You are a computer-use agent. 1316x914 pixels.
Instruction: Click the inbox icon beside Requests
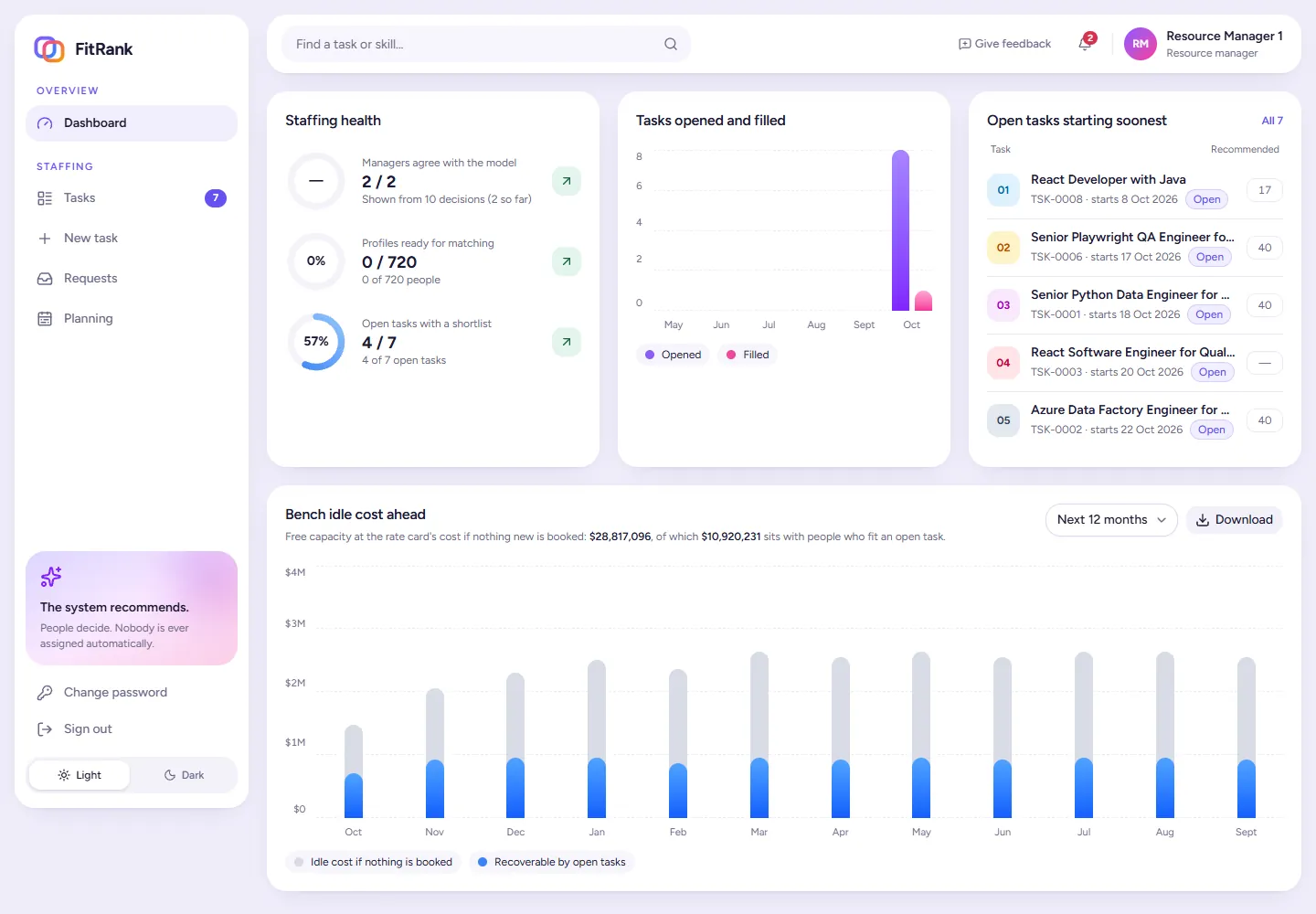point(45,279)
